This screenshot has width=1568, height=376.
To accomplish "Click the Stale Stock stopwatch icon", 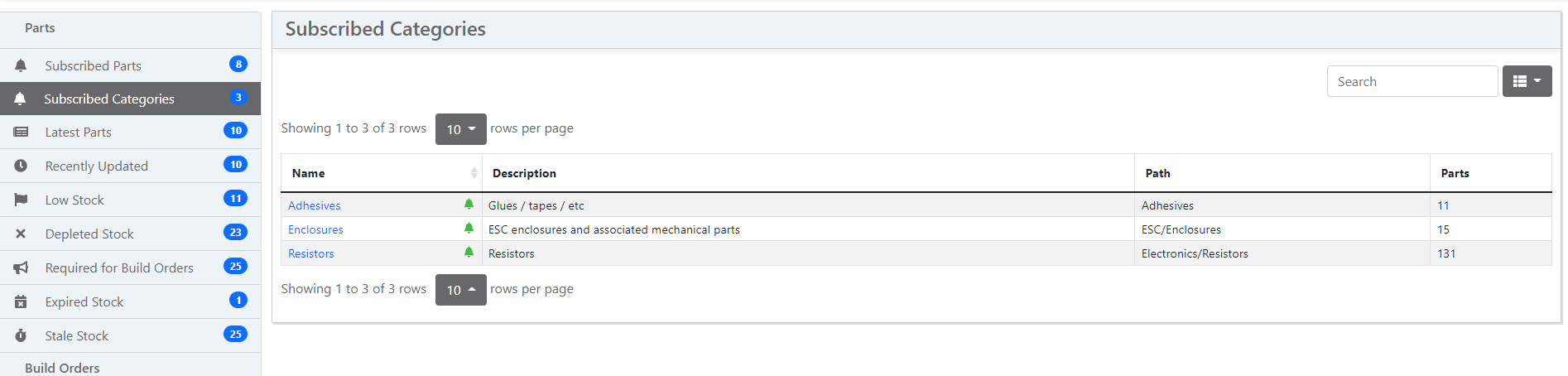I will click(x=21, y=335).
